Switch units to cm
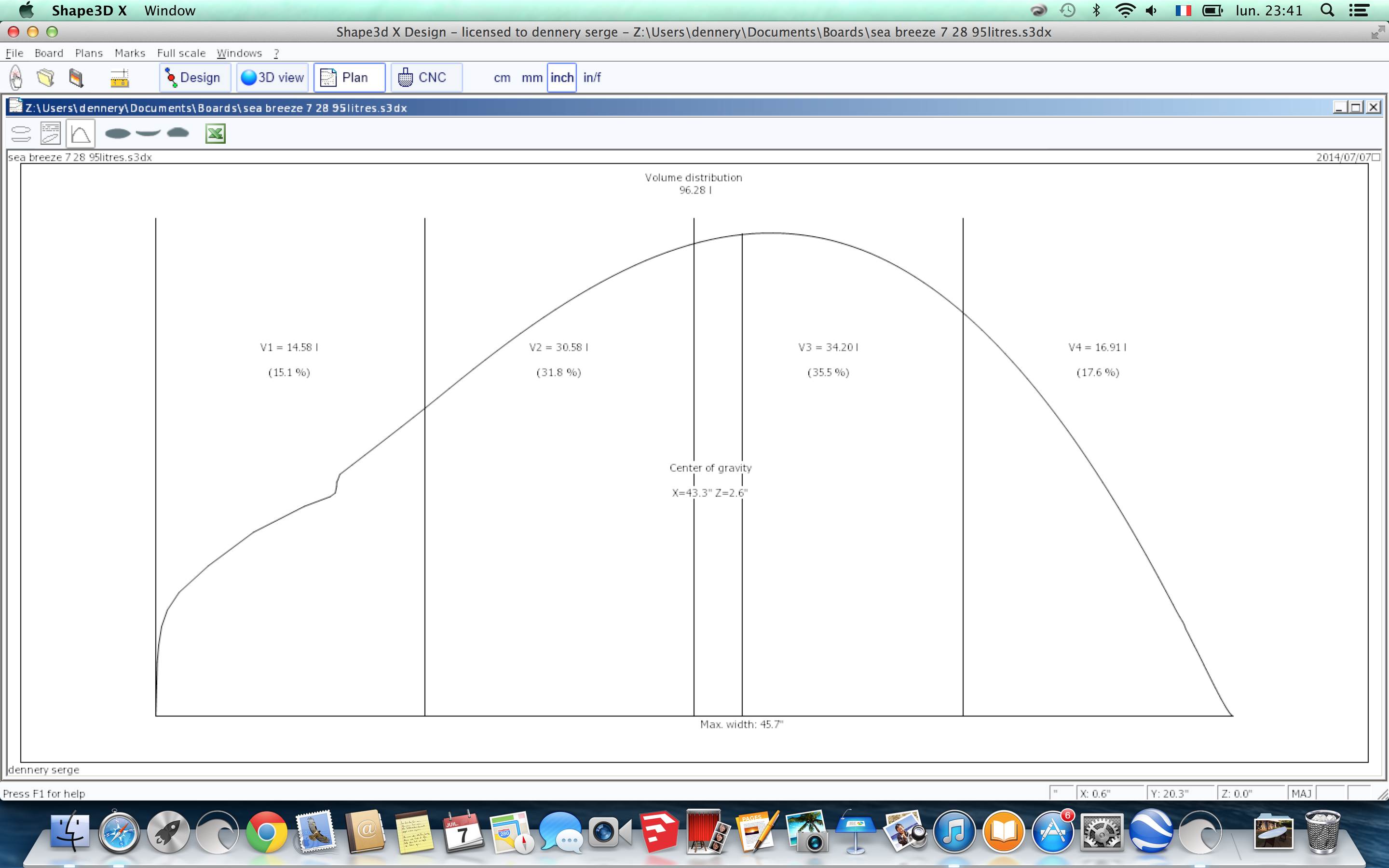 [x=502, y=78]
